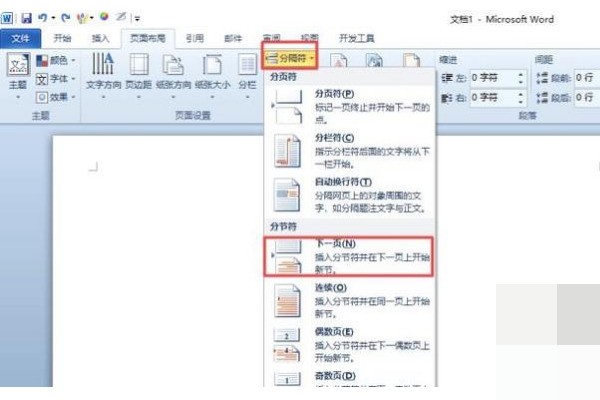Image resolution: width=600 pixels, height=400 pixels.
Task: Save the document using the floppy disk icon
Action: (26, 18)
